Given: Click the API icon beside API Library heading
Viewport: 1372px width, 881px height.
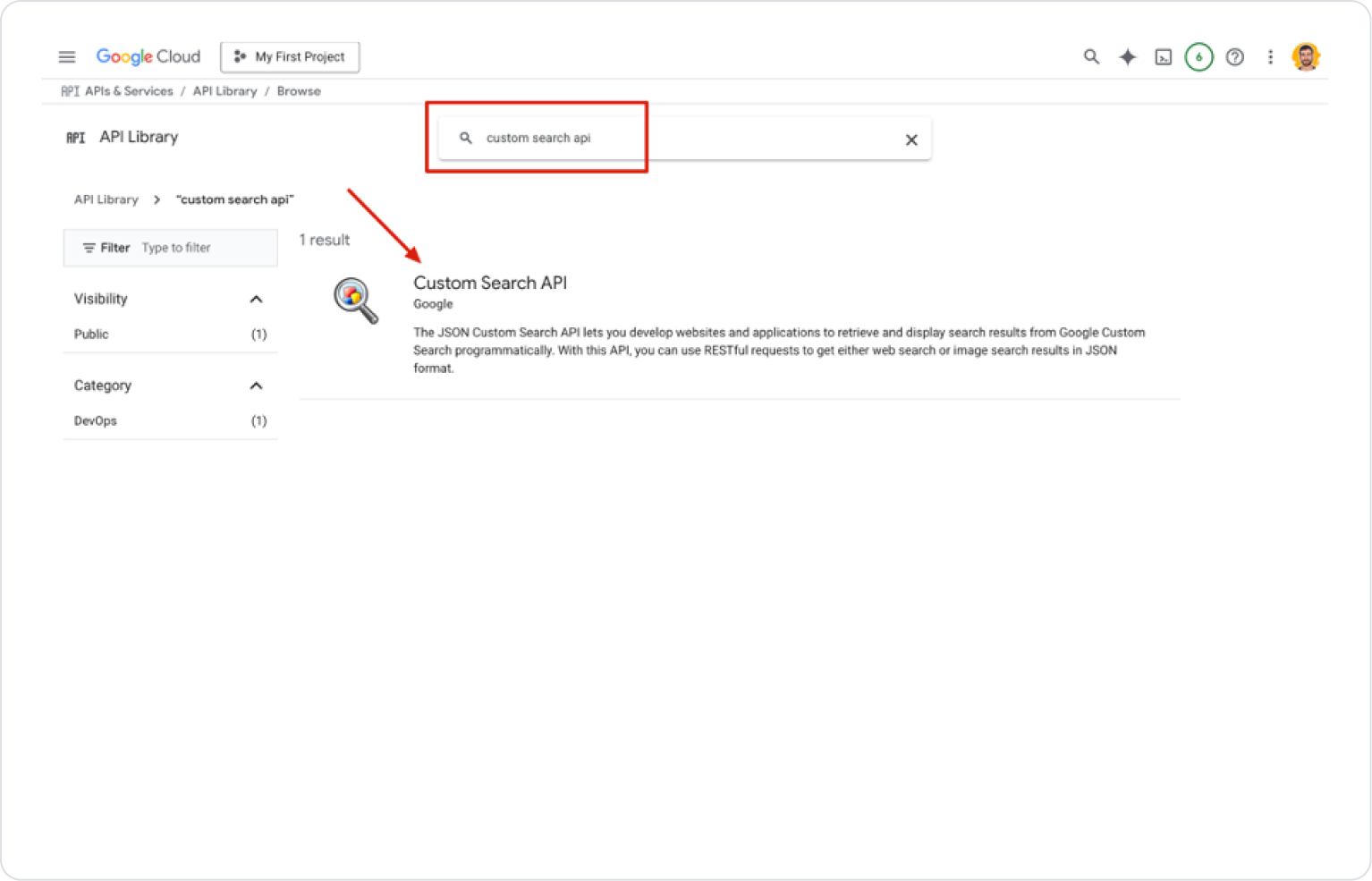Looking at the screenshot, I should pos(76,138).
